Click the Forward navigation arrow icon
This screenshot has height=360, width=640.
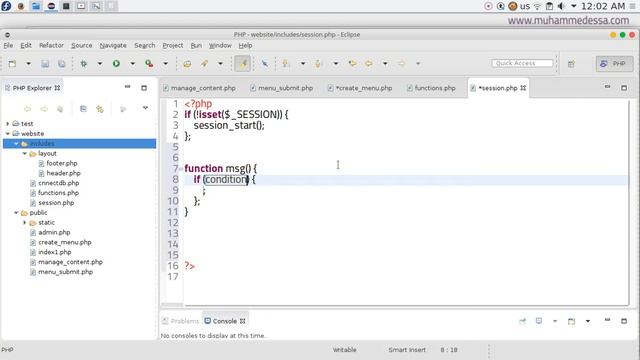coord(402,64)
